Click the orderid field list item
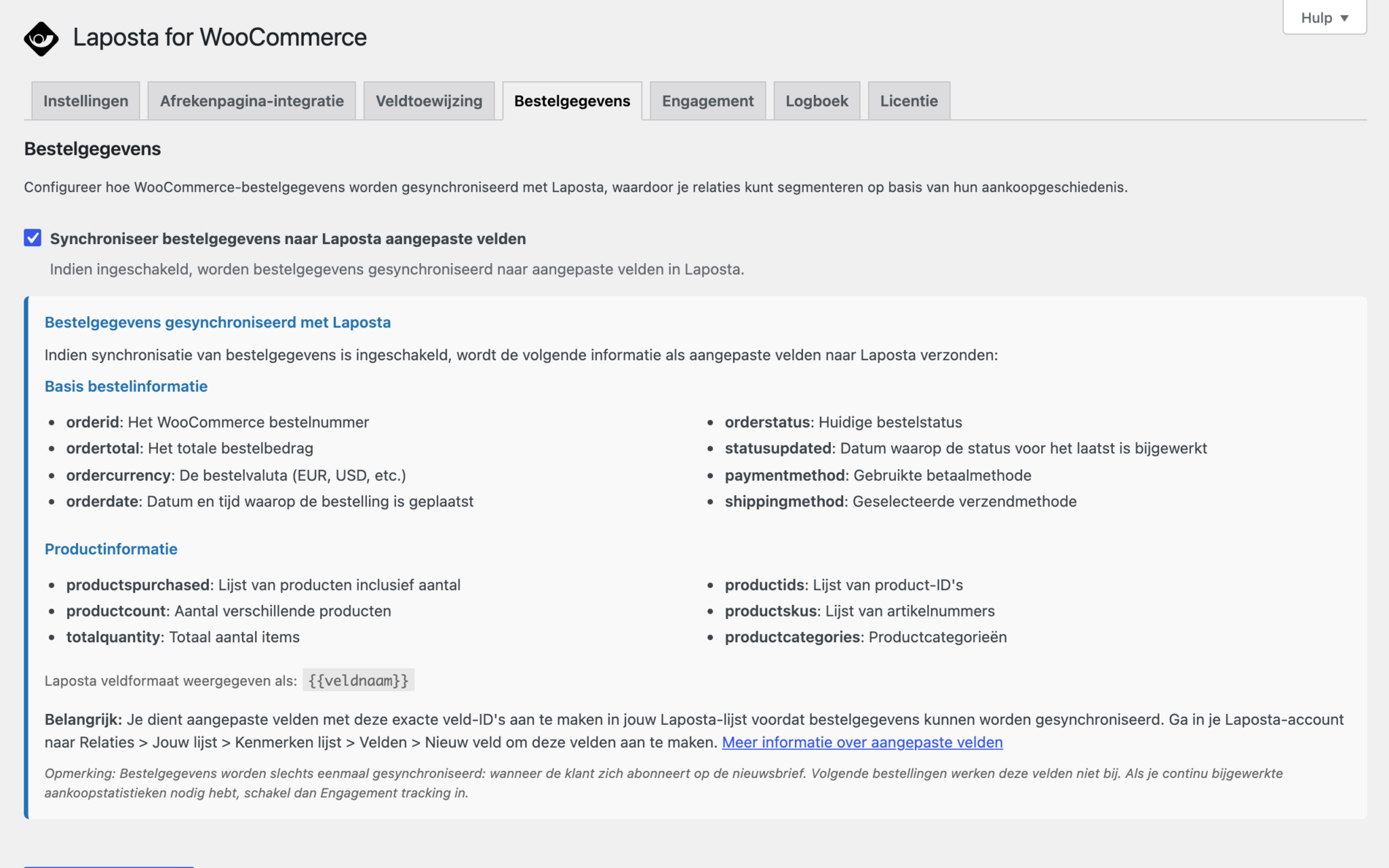The height and width of the screenshot is (868, 1389). (218, 422)
